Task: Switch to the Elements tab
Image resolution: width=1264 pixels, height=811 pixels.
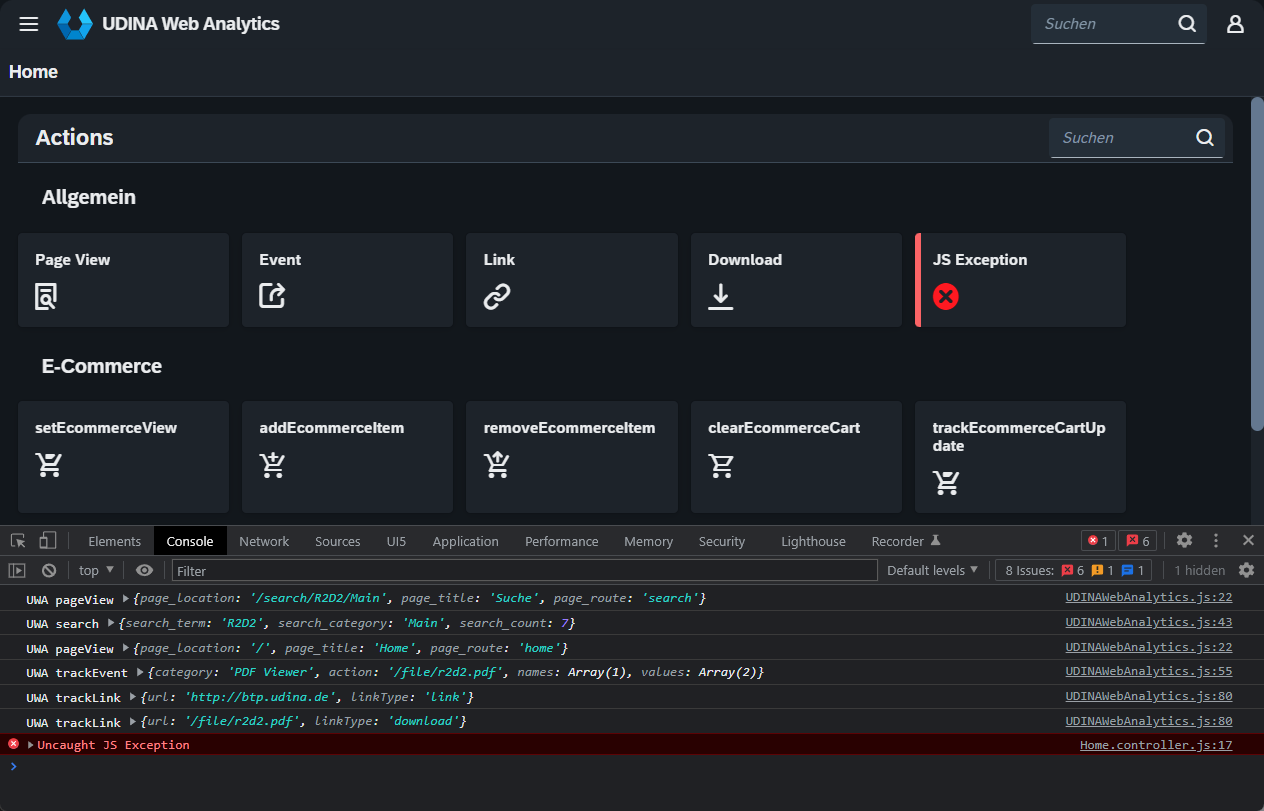Action: (115, 541)
